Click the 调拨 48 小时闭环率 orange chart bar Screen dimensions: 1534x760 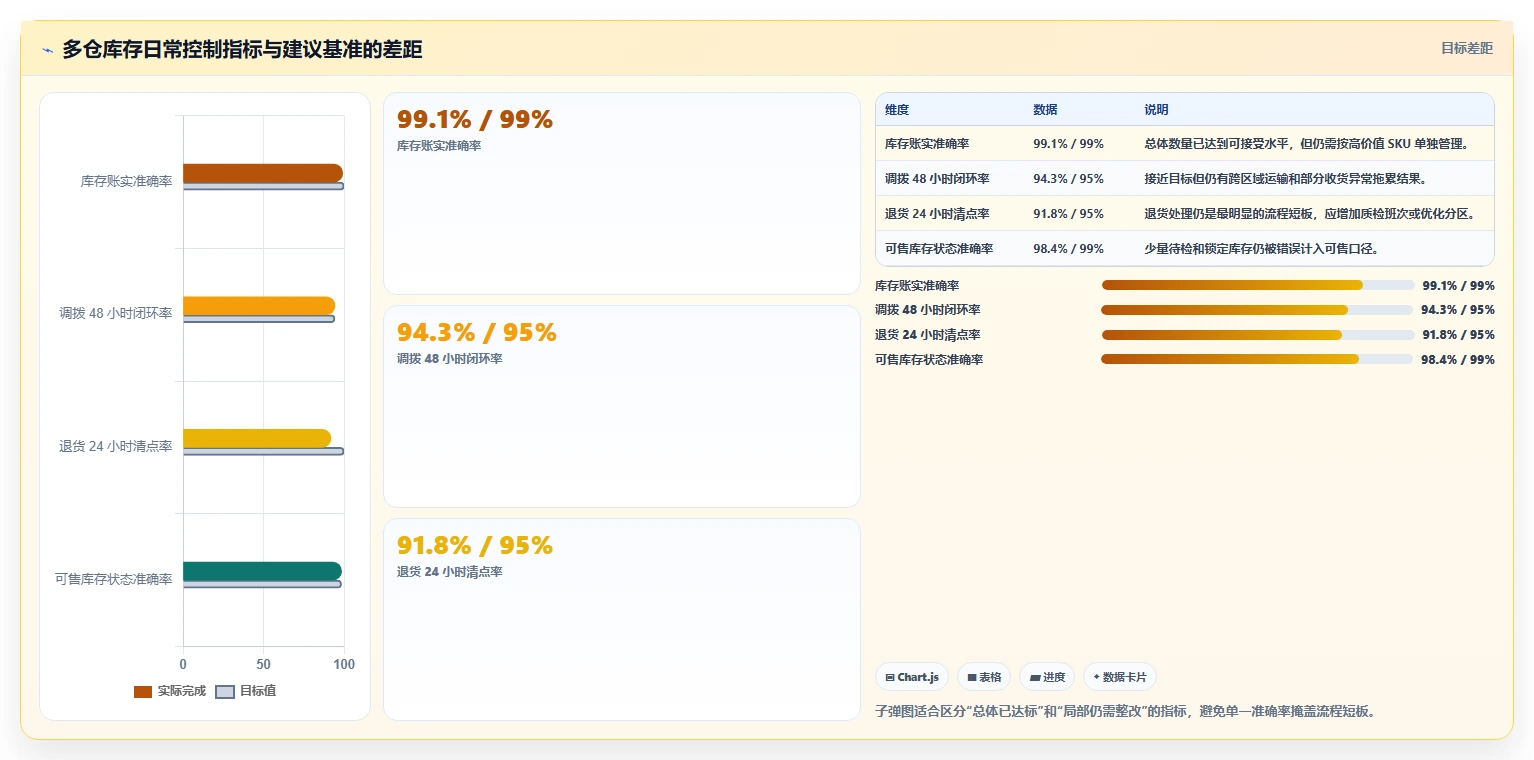259,306
